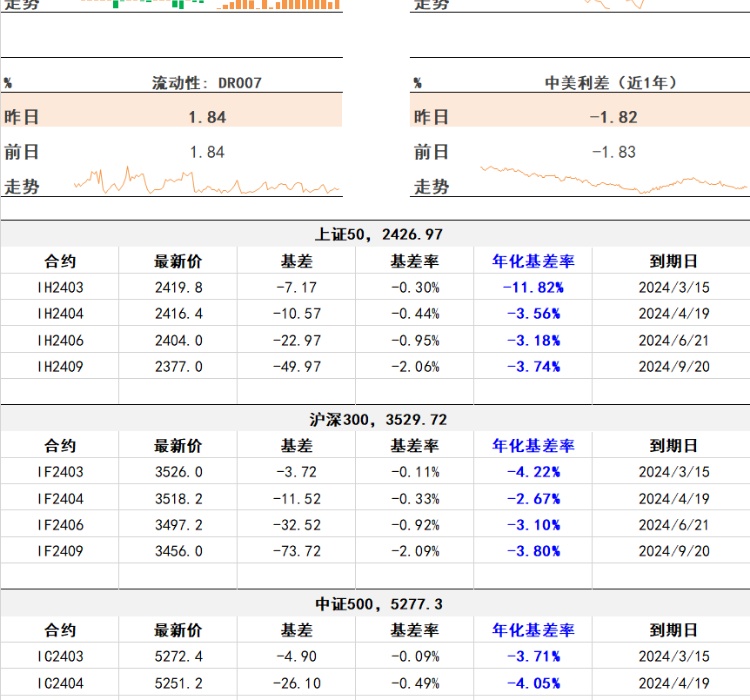Click IH2403 latest price 2419.8
Image resolution: width=750 pixels, height=700 pixels.
tap(178, 288)
